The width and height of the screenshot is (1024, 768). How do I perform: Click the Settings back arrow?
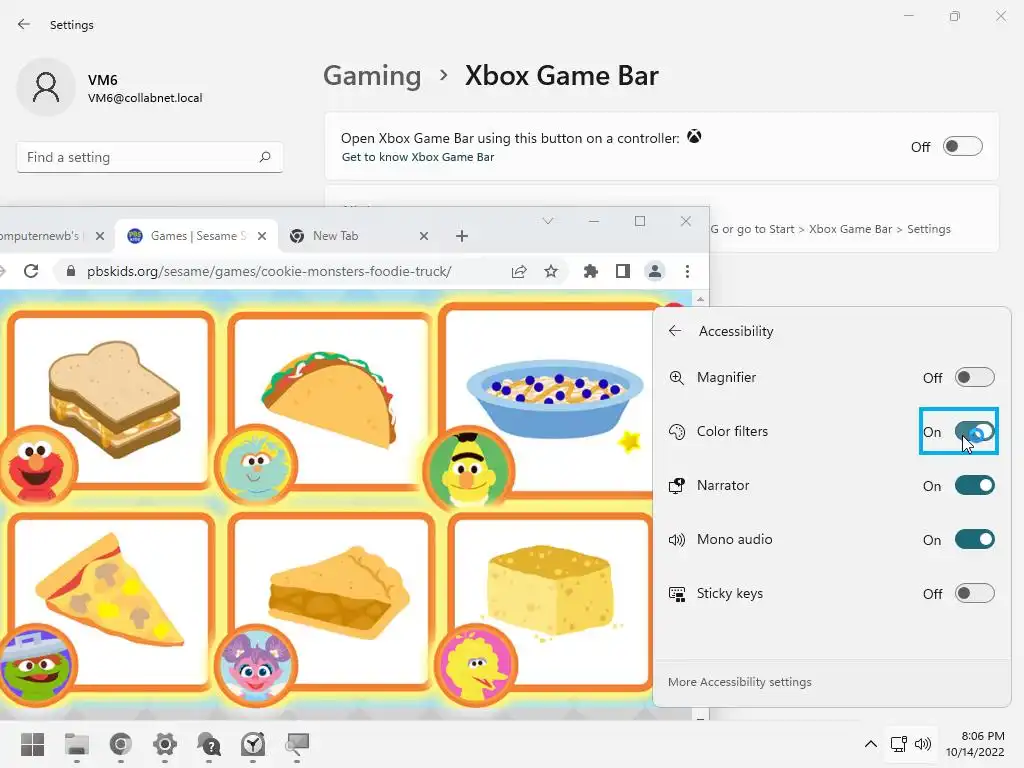(x=24, y=24)
